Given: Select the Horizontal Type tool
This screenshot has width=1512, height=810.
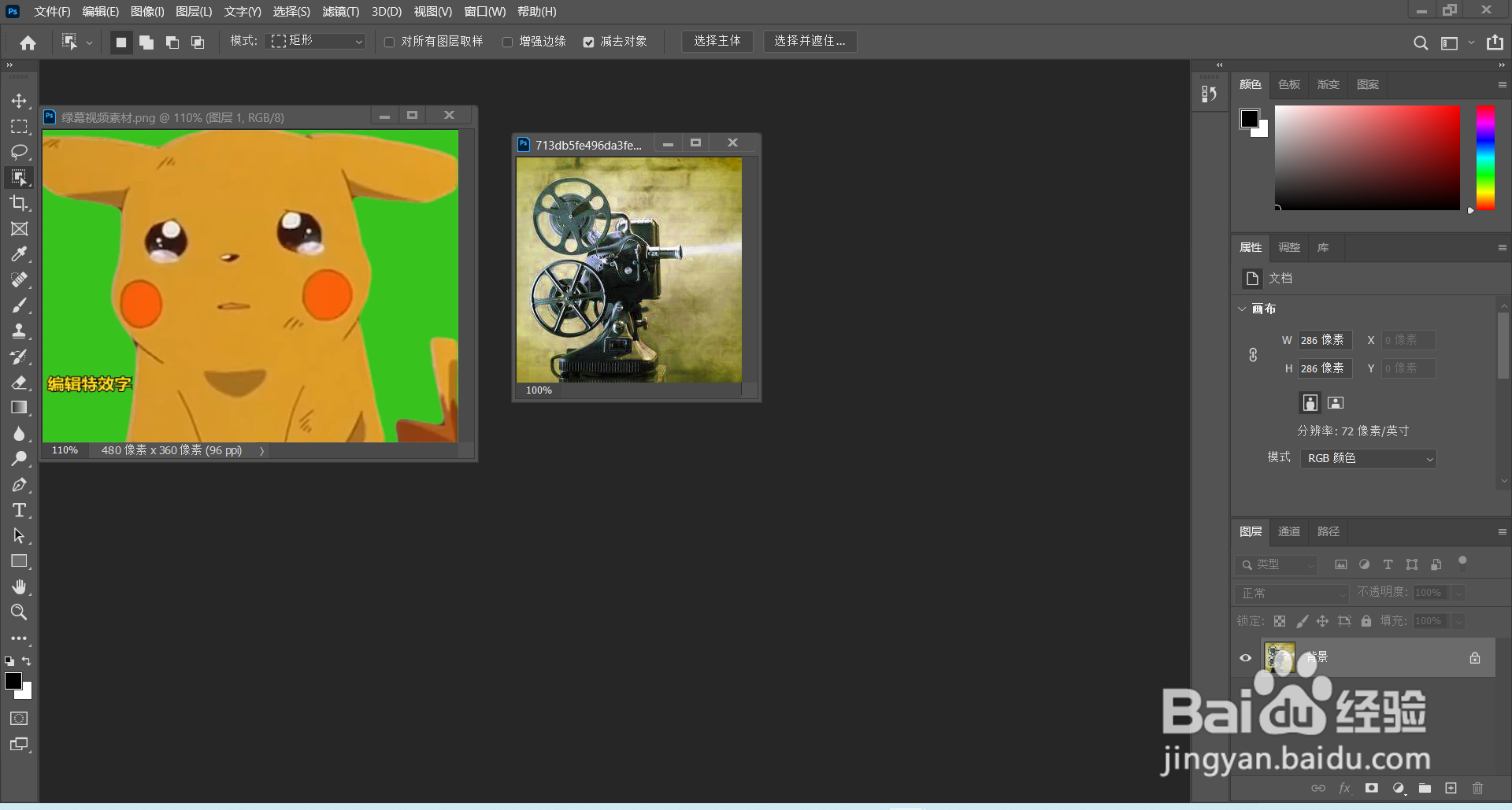Looking at the screenshot, I should pos(19,510).
